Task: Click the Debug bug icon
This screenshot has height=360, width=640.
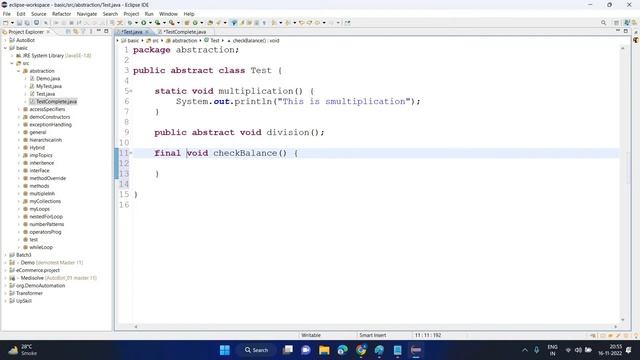Action: pyautogui.click(x=130, y=23)
